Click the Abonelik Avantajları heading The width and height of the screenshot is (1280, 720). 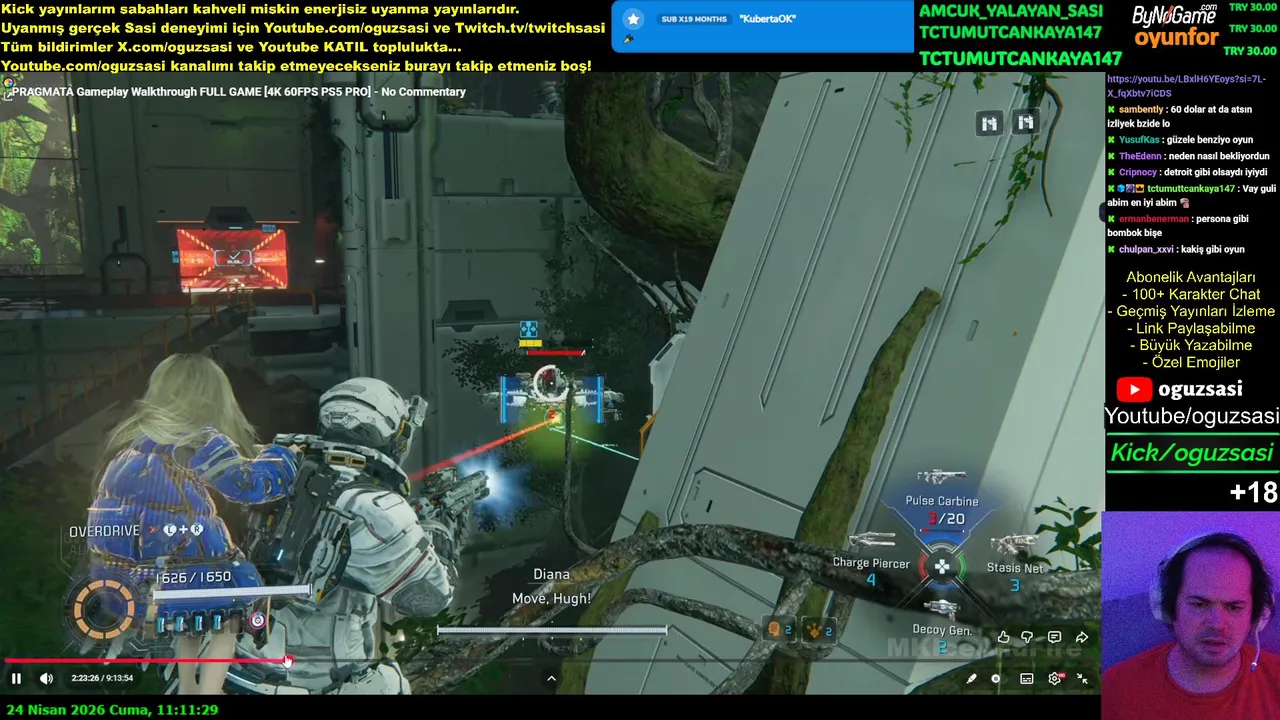tap(1190, 277)
